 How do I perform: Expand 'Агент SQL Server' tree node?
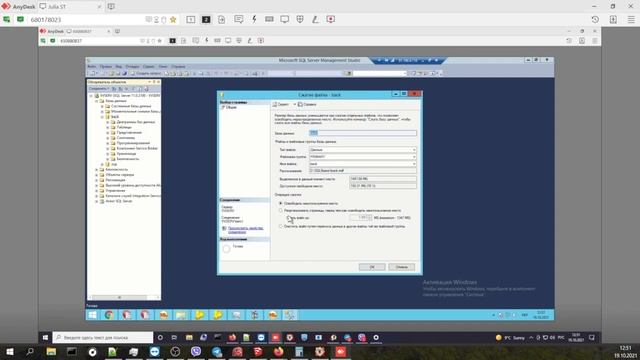97,201
